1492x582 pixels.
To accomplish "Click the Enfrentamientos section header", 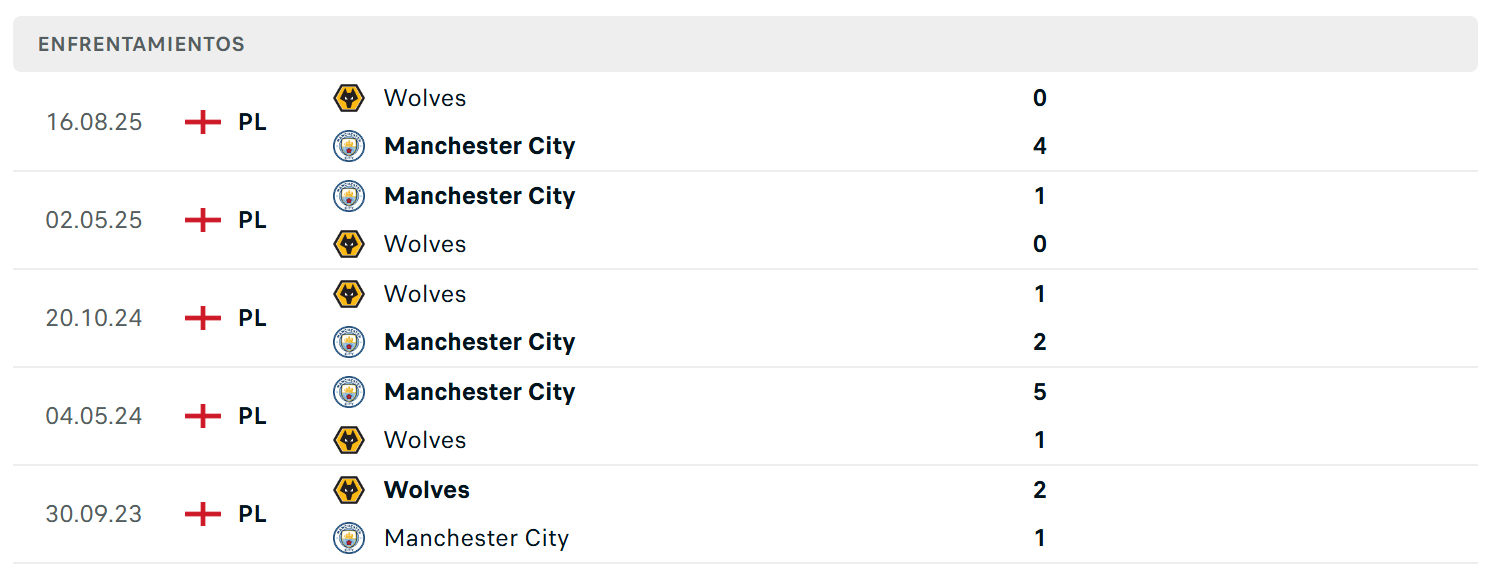I will pyautogui.click(x=745, y=44).
